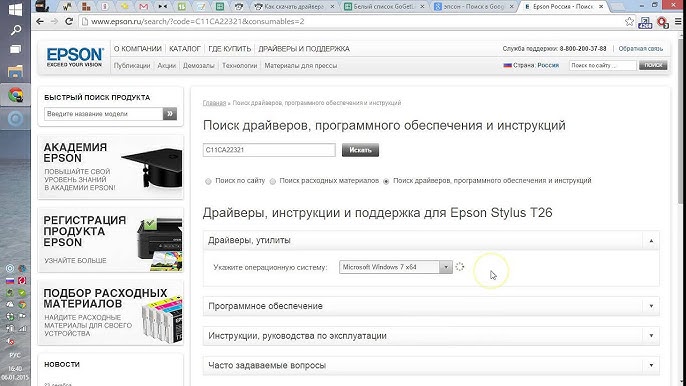The height and width of the screenshot is (386, 686).
Task: Select 'Поиск расходных материалов' radio button
Action: [273, 181]
